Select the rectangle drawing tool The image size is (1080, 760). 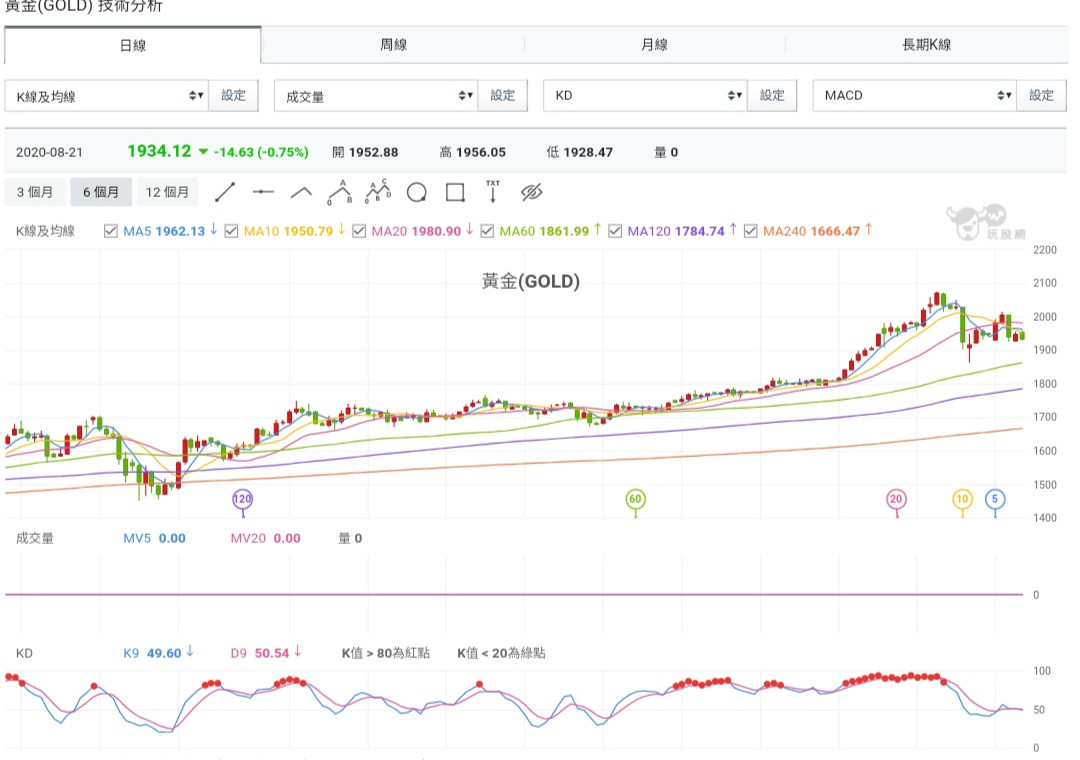coord(455,192)
